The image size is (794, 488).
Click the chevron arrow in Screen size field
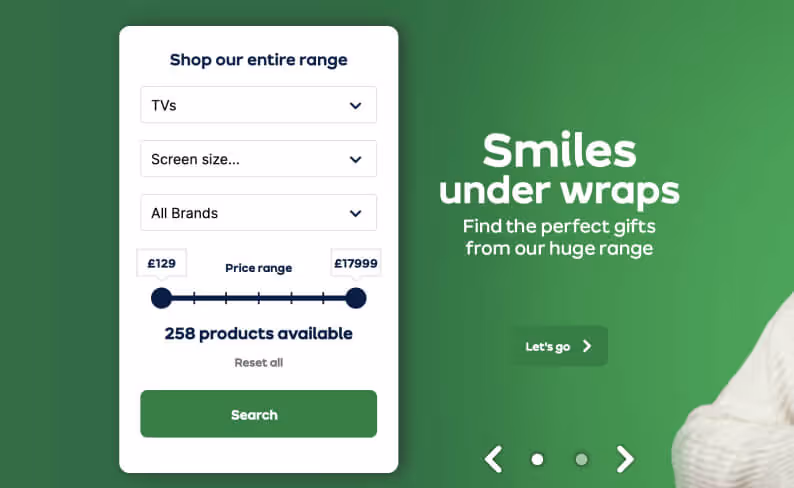point(355,159)
